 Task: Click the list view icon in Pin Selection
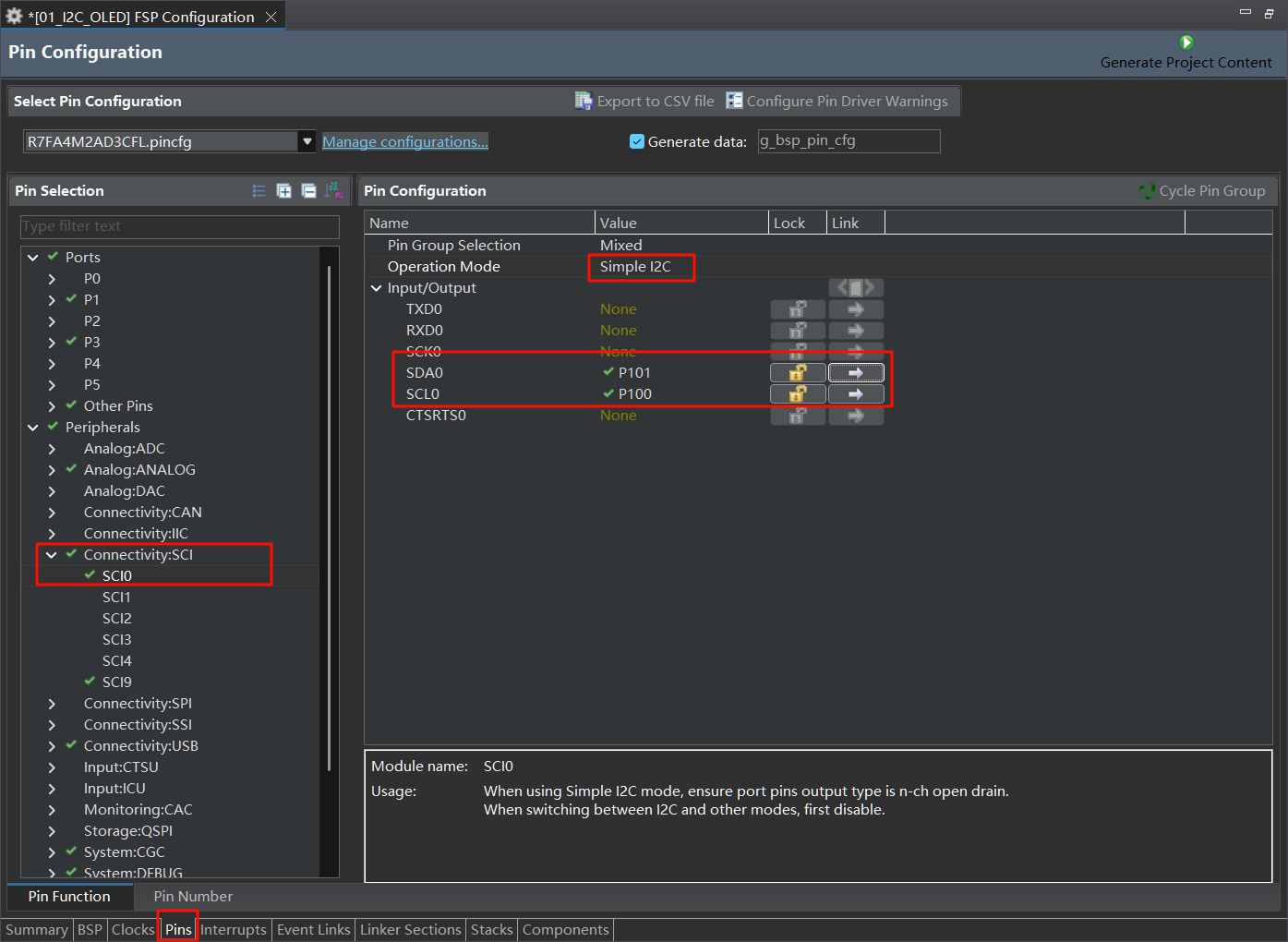(259, 191)
